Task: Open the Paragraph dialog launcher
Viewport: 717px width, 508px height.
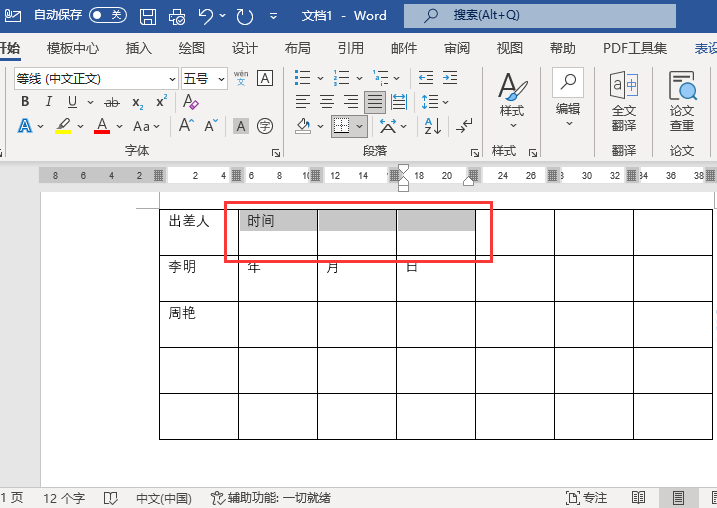Action: [x=475, y=153]
